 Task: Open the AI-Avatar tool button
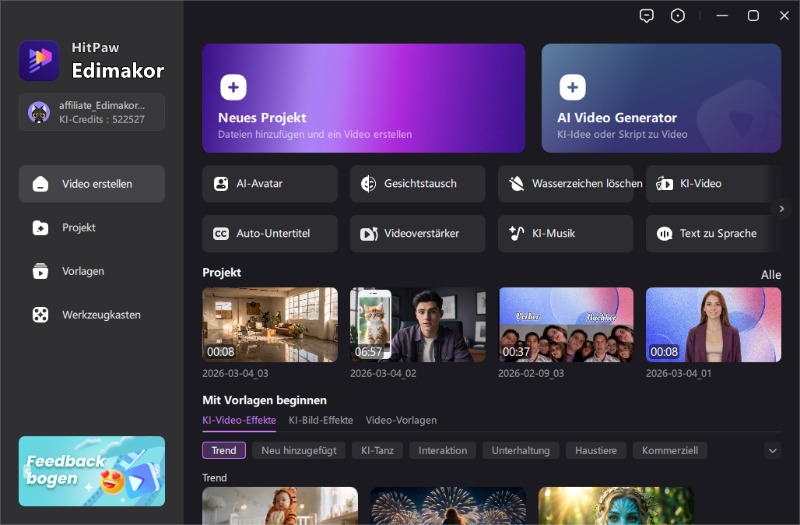(x=270, y=184)
